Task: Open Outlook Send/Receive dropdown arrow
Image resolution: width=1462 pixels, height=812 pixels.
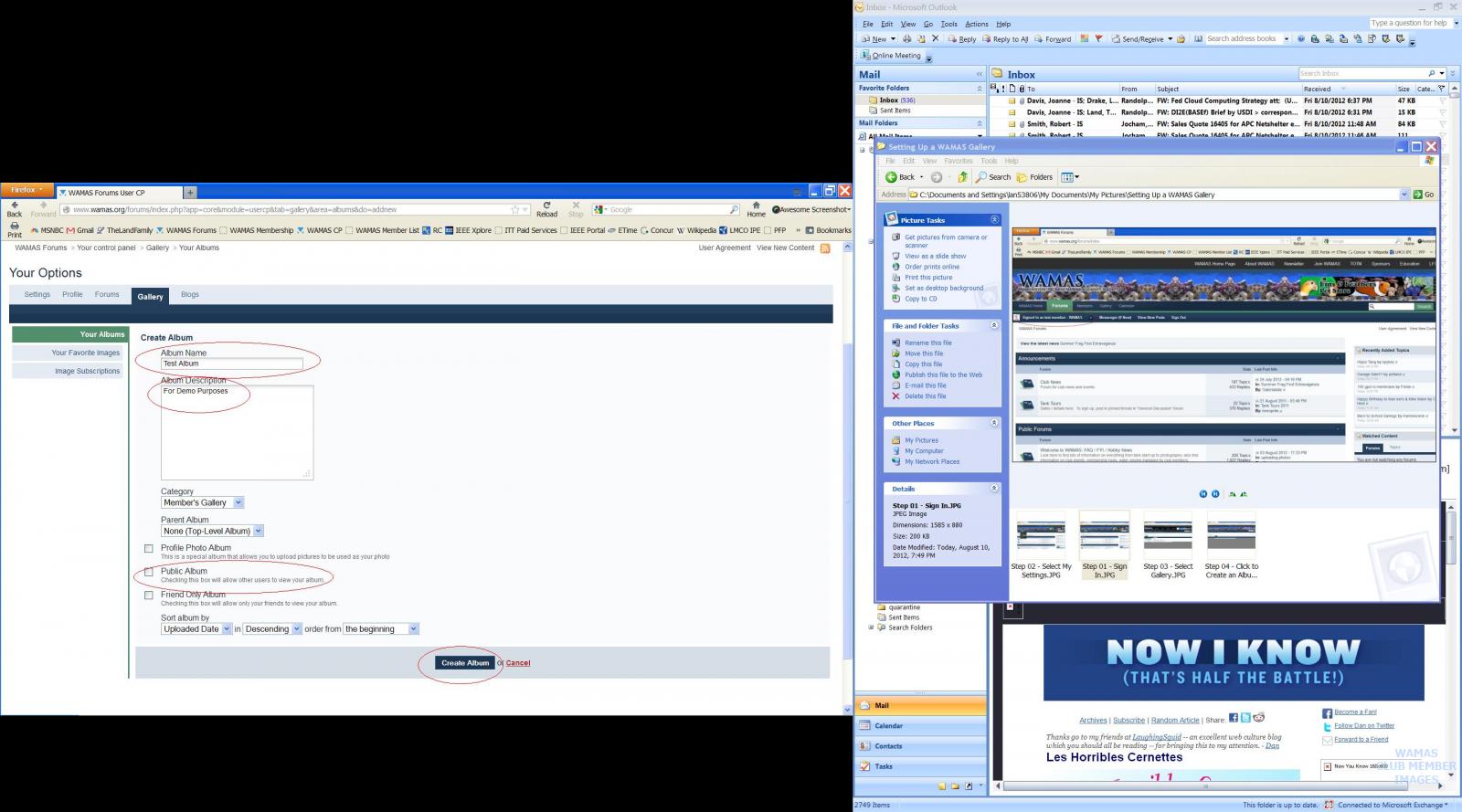Action: click(1171, 39)
